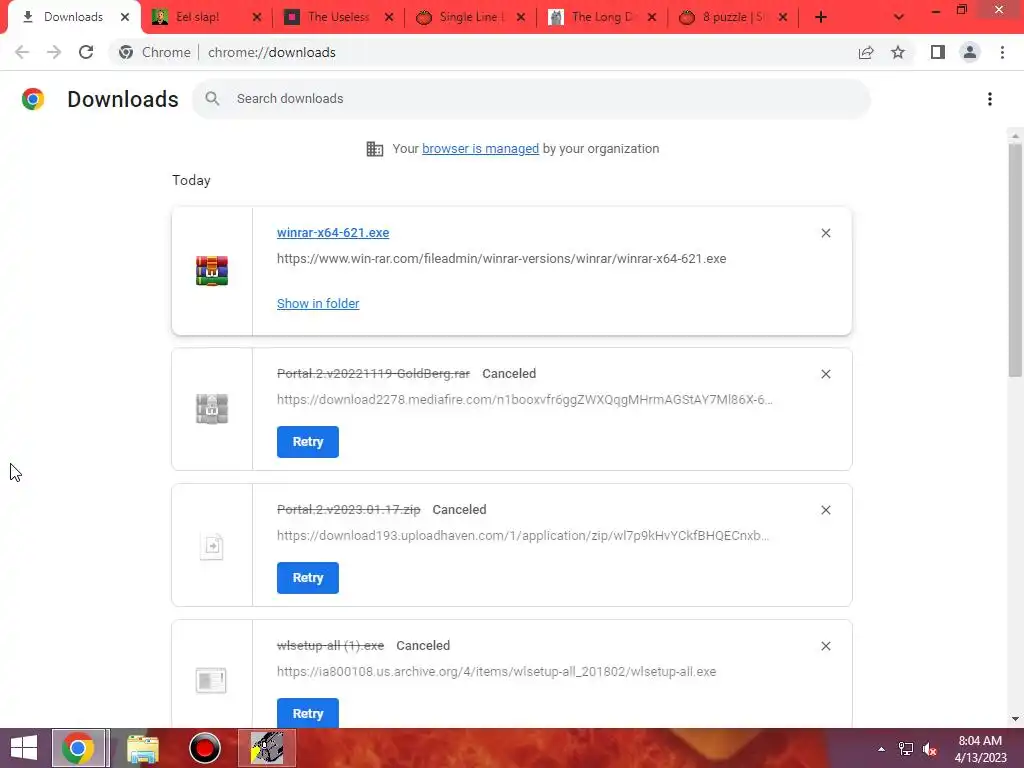
Task: Remove winrar-x64-621.exe from list
Action: pyautogui.click(x=825, y=233)
